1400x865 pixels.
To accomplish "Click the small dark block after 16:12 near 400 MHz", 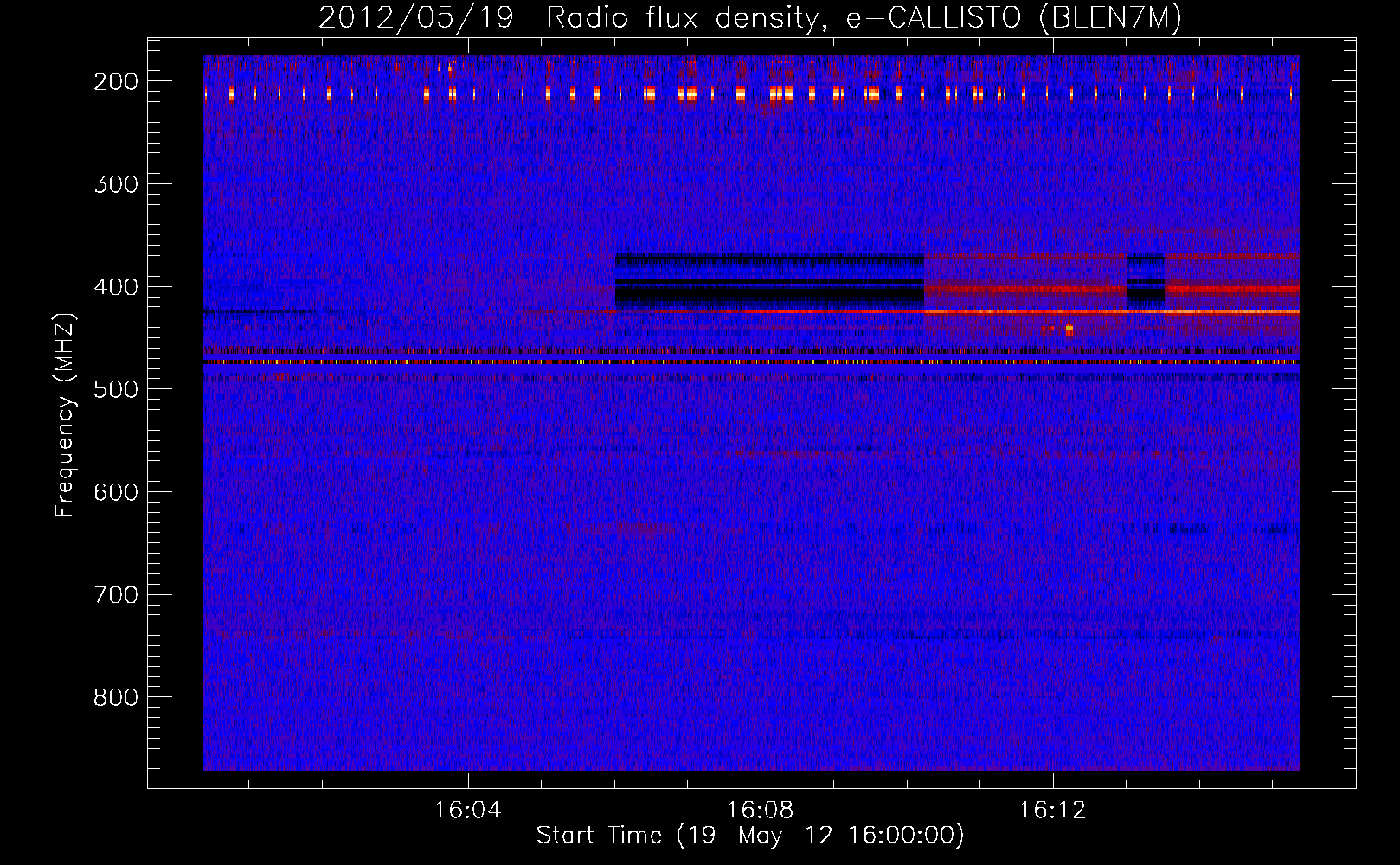I will point(1146,278).
